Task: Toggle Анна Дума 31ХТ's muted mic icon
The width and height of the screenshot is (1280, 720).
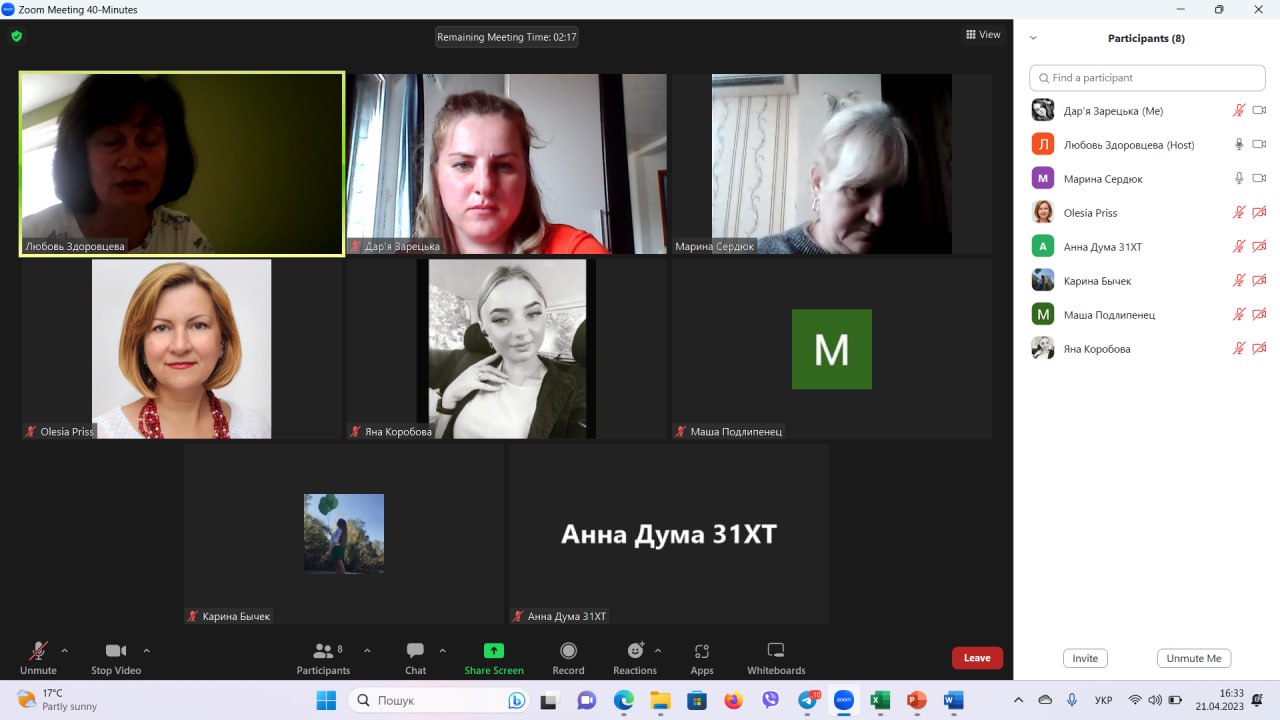Action: coord(1239,247)
